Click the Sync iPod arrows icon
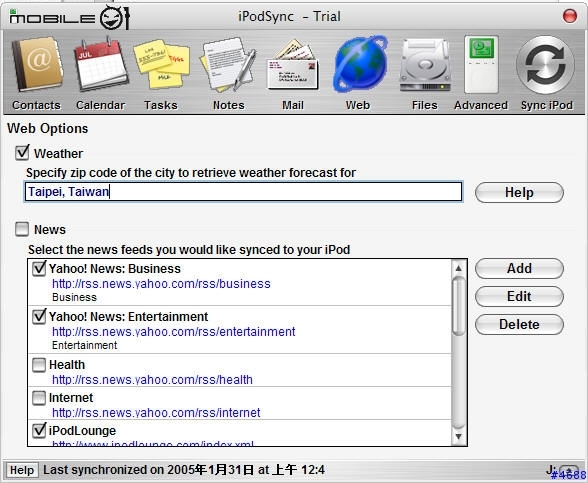The height and width of the screenshot is (483, 588). (x=546, y=64)
